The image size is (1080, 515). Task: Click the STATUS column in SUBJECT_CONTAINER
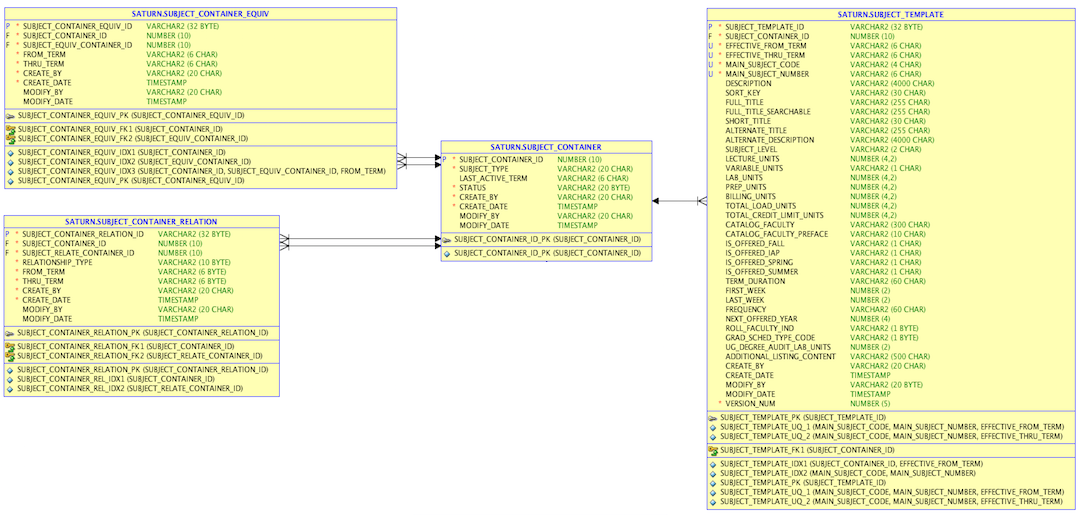pyautogui.click(x=472, y=187)
